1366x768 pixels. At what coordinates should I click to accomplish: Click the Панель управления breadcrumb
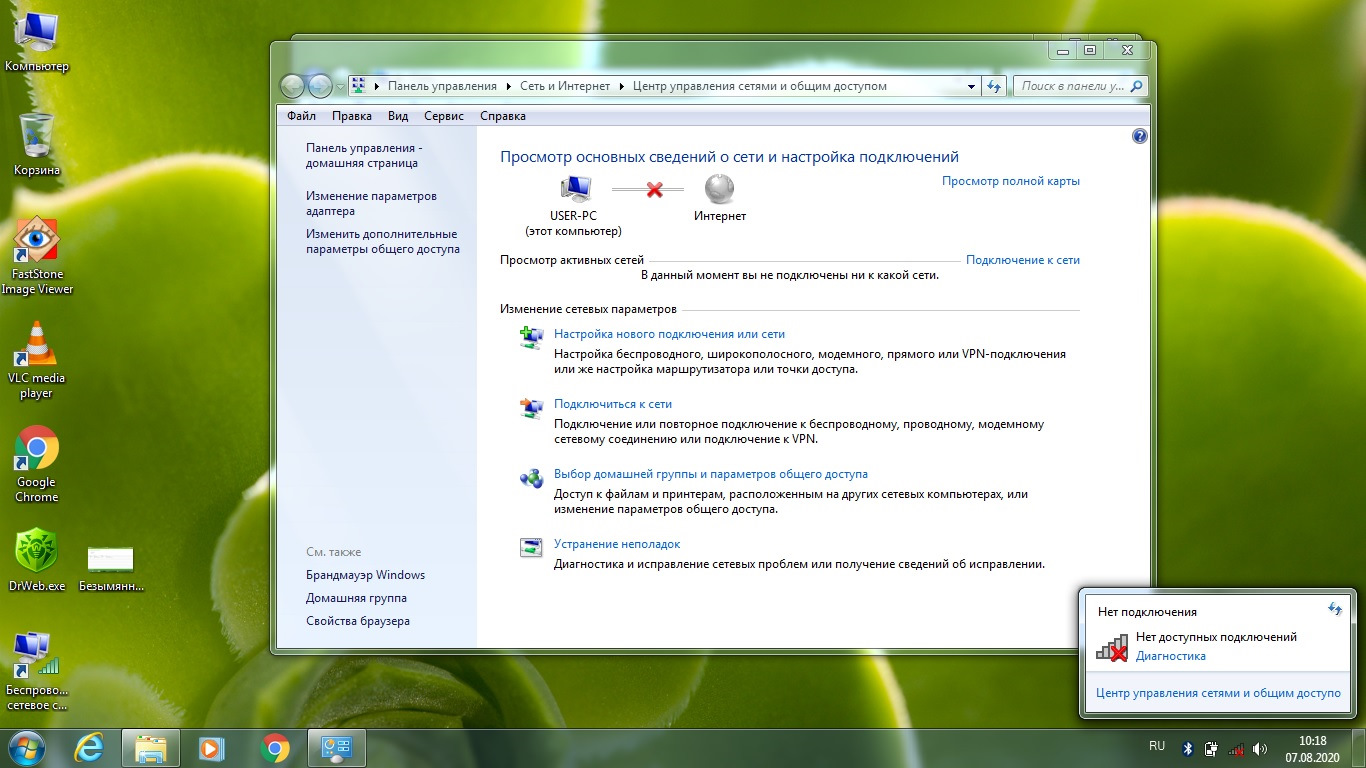tap(442, 87)
